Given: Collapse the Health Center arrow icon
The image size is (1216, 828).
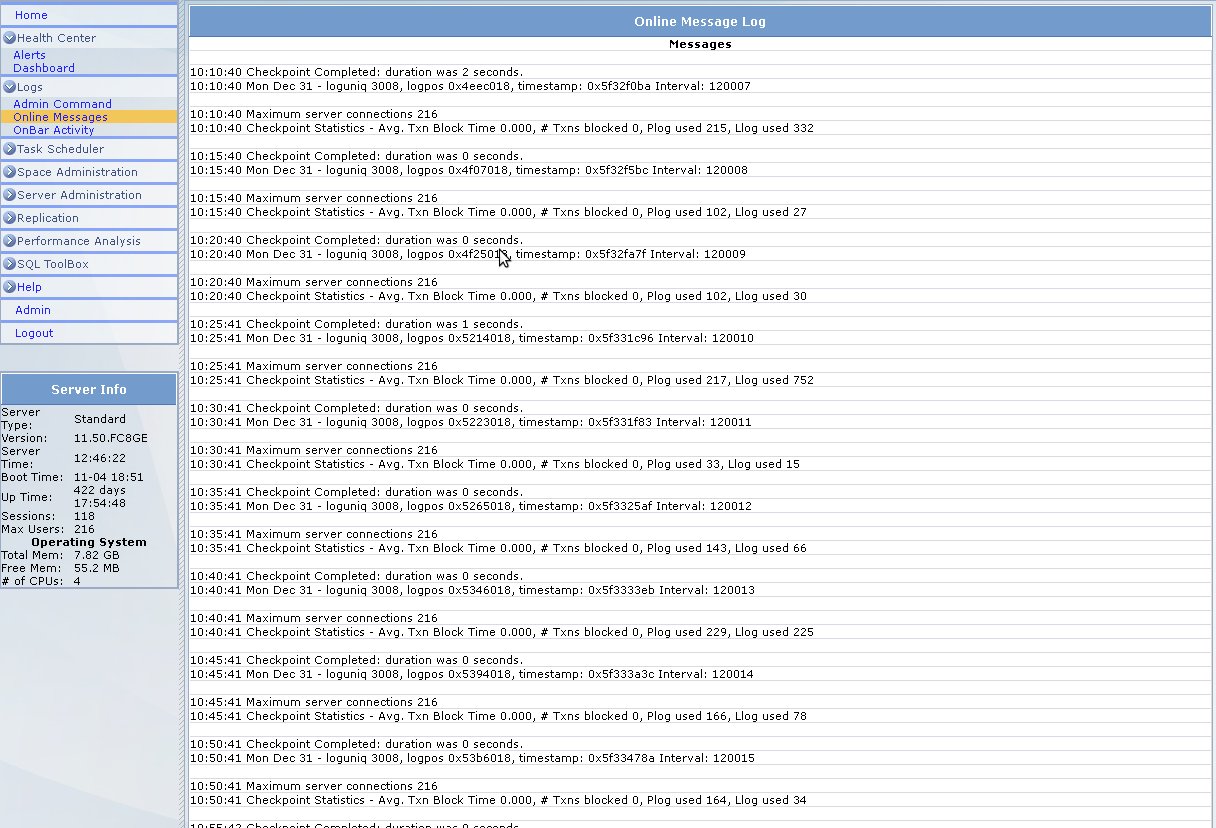Looking at the screenshot, I should [9, 38].
